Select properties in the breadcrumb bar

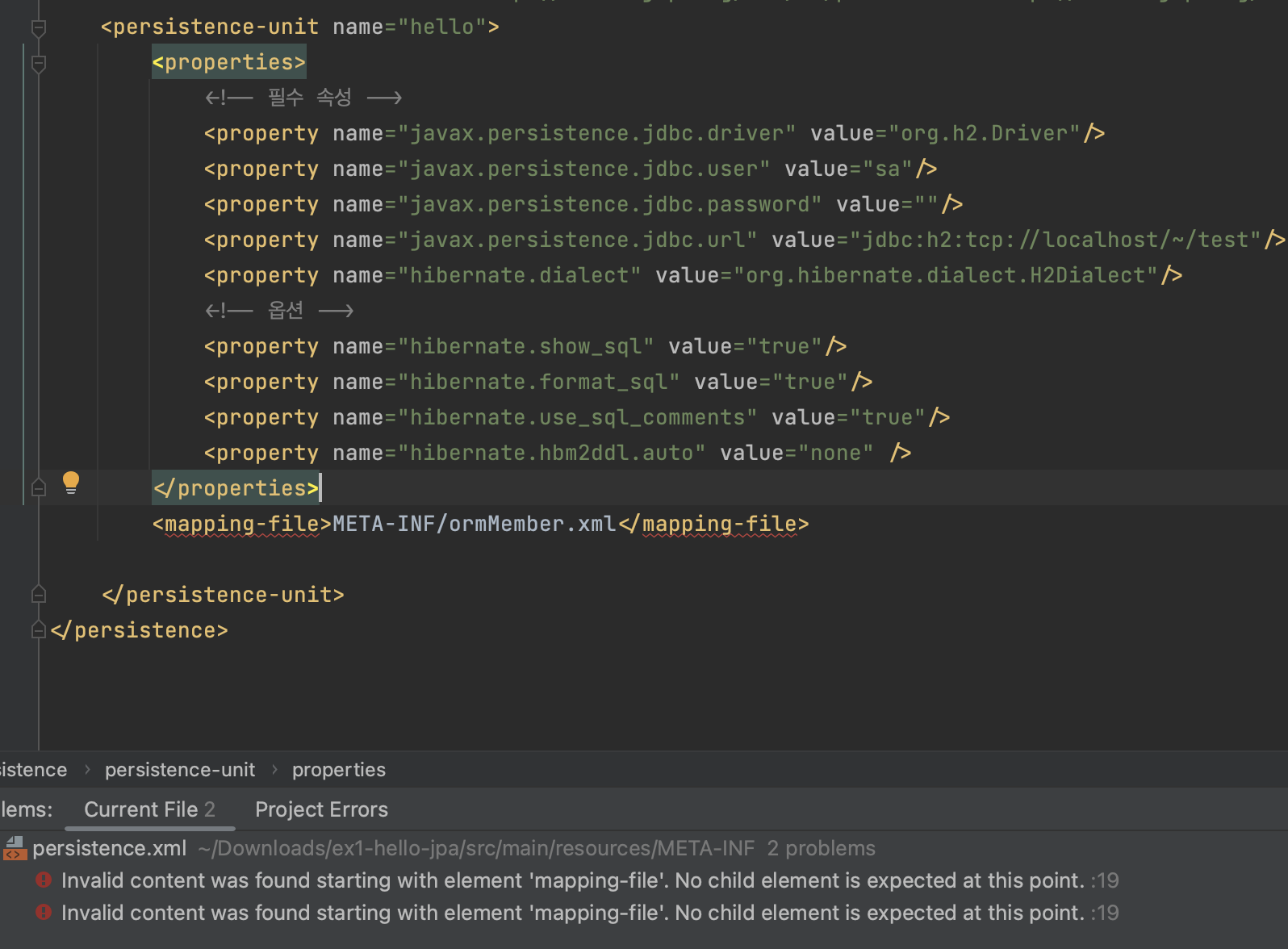pos(339,770)
